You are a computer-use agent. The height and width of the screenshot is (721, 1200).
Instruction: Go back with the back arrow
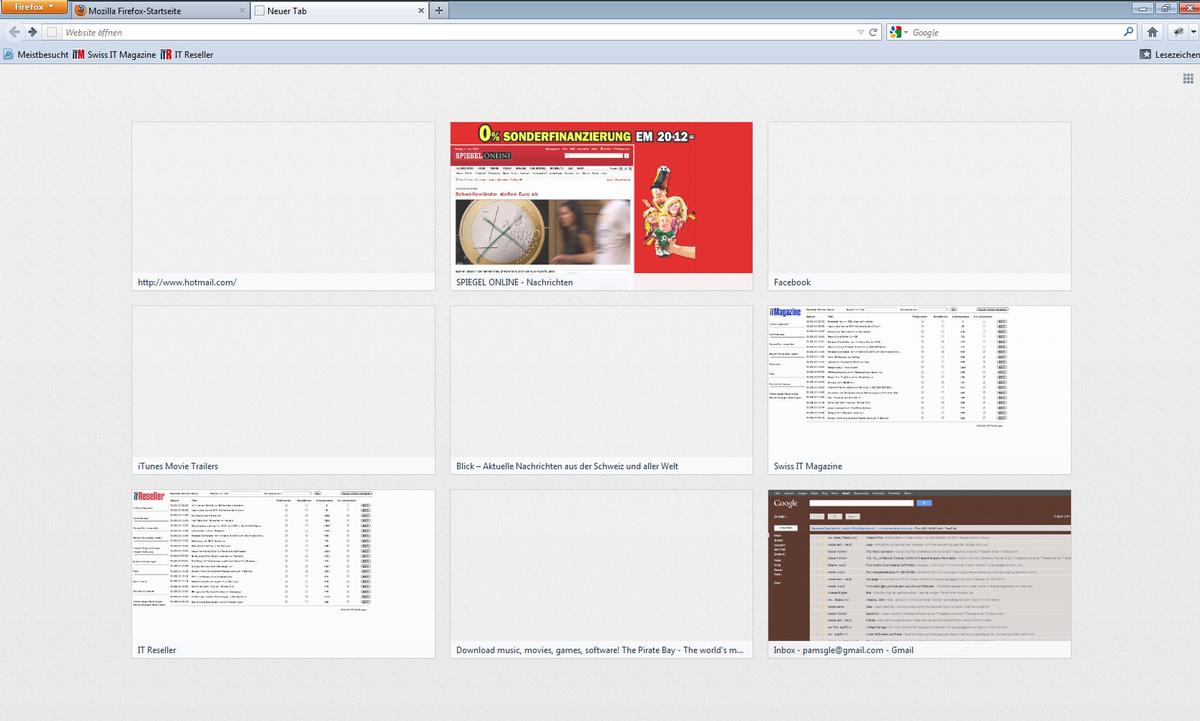point(12,32)
